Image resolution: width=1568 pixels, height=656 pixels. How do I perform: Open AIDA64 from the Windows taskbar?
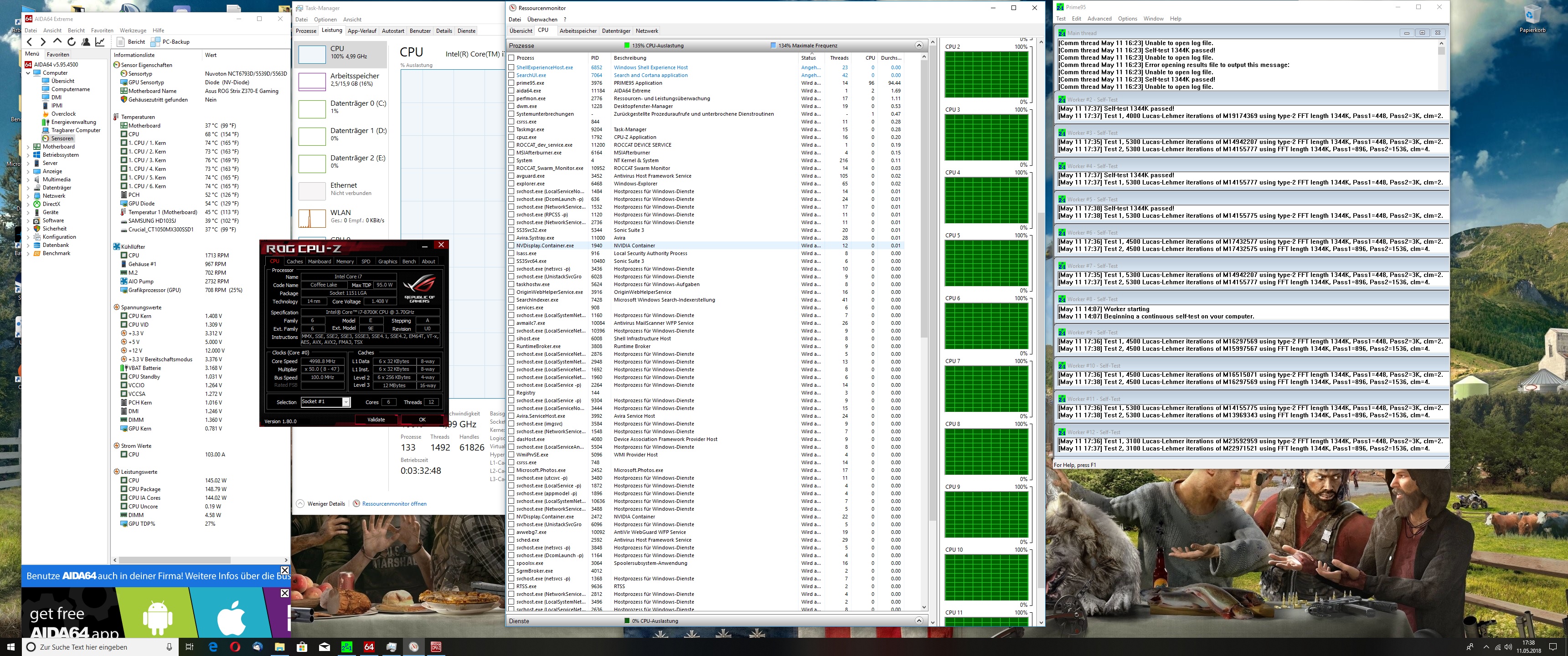click(x=369, y=647)
